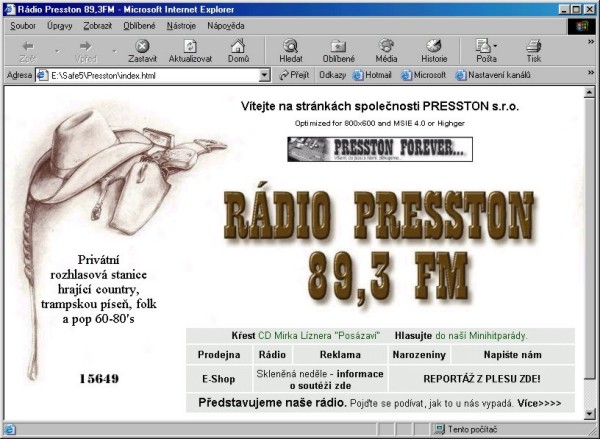Click the Zpět back arrow icon
Viewport: 600px width, 439px height.
pyautogui.click(x=28, y=46)
